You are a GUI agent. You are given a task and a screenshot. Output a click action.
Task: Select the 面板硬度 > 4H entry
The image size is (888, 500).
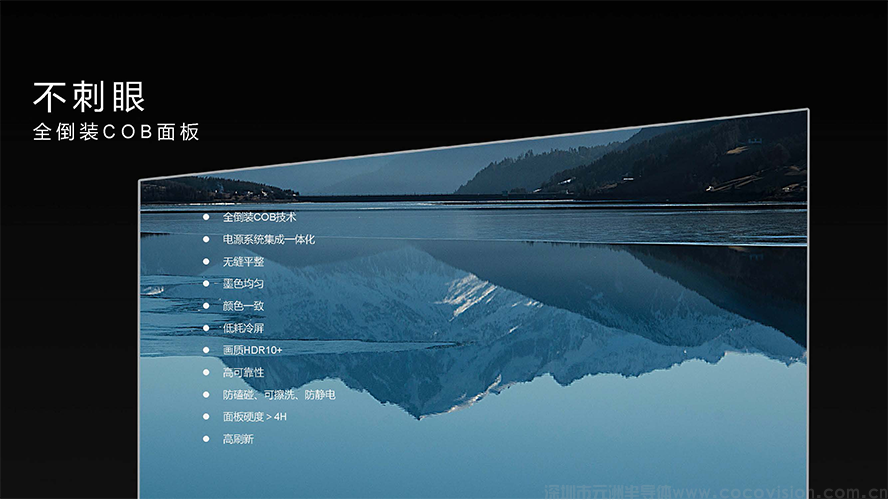pyautogui.click(x=254, y=417)
